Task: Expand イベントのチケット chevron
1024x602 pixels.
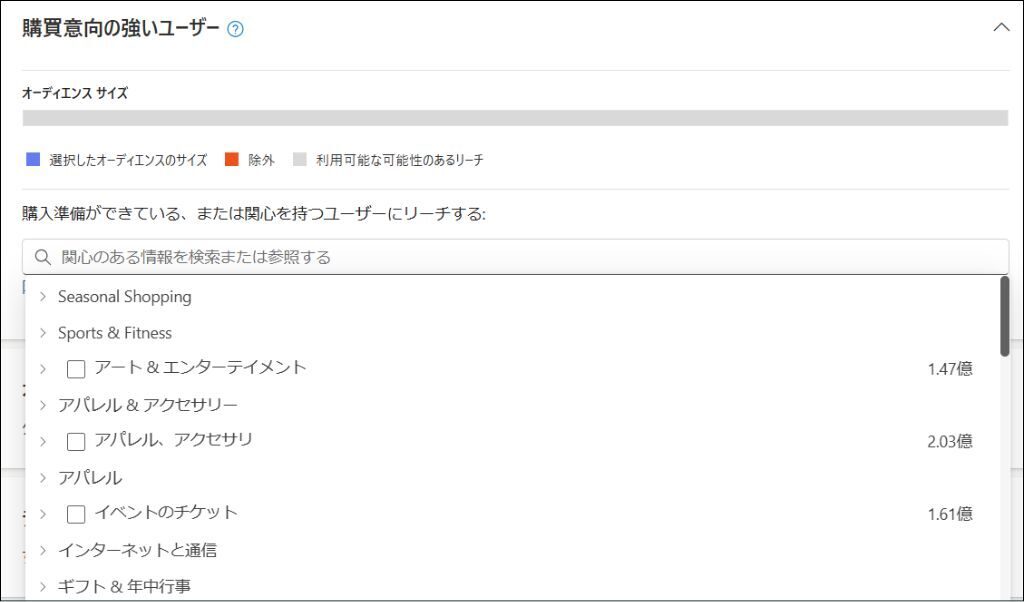Action: pos(43,514)
